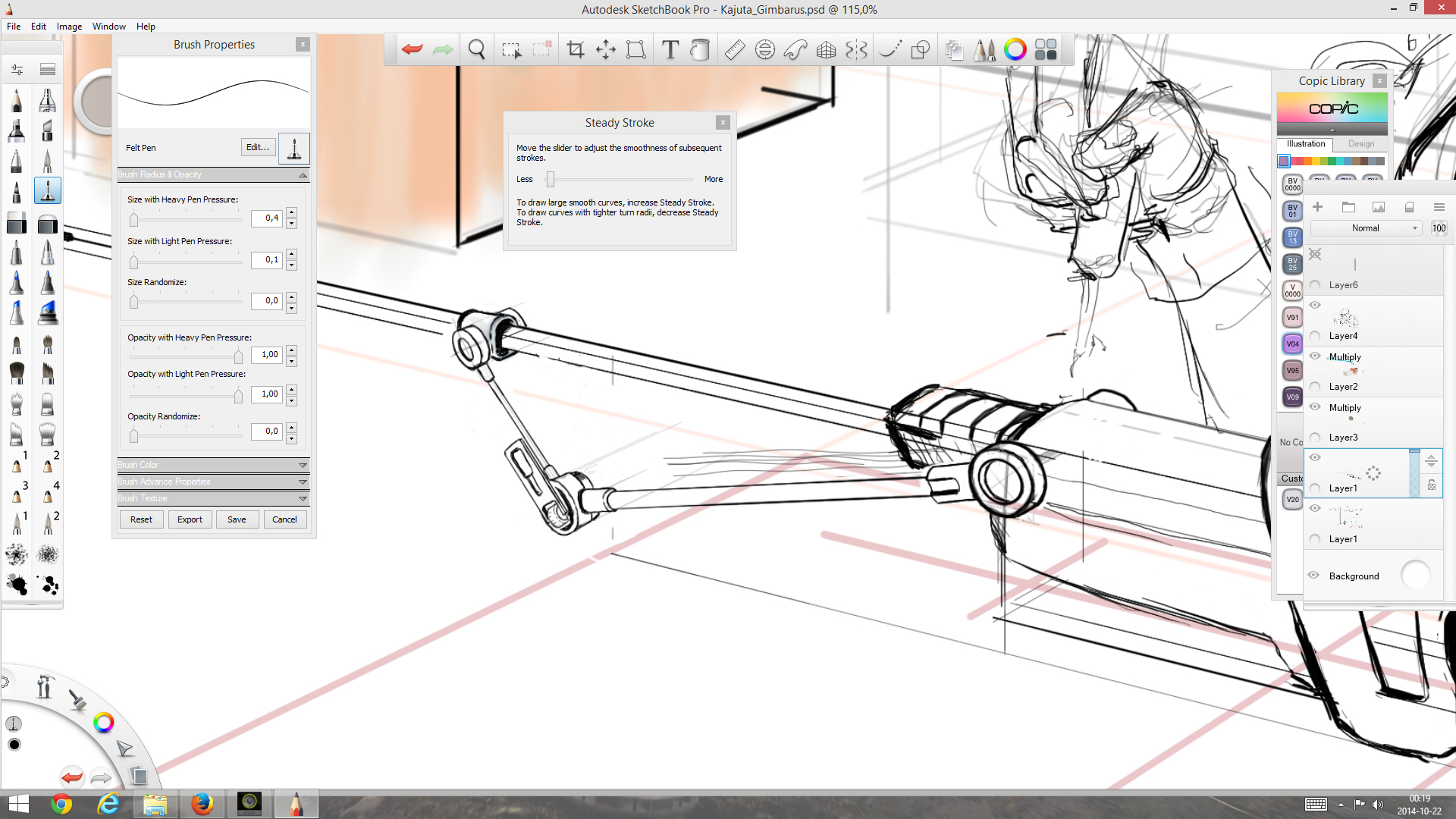Toggle visibility of Layer4

1315,305
